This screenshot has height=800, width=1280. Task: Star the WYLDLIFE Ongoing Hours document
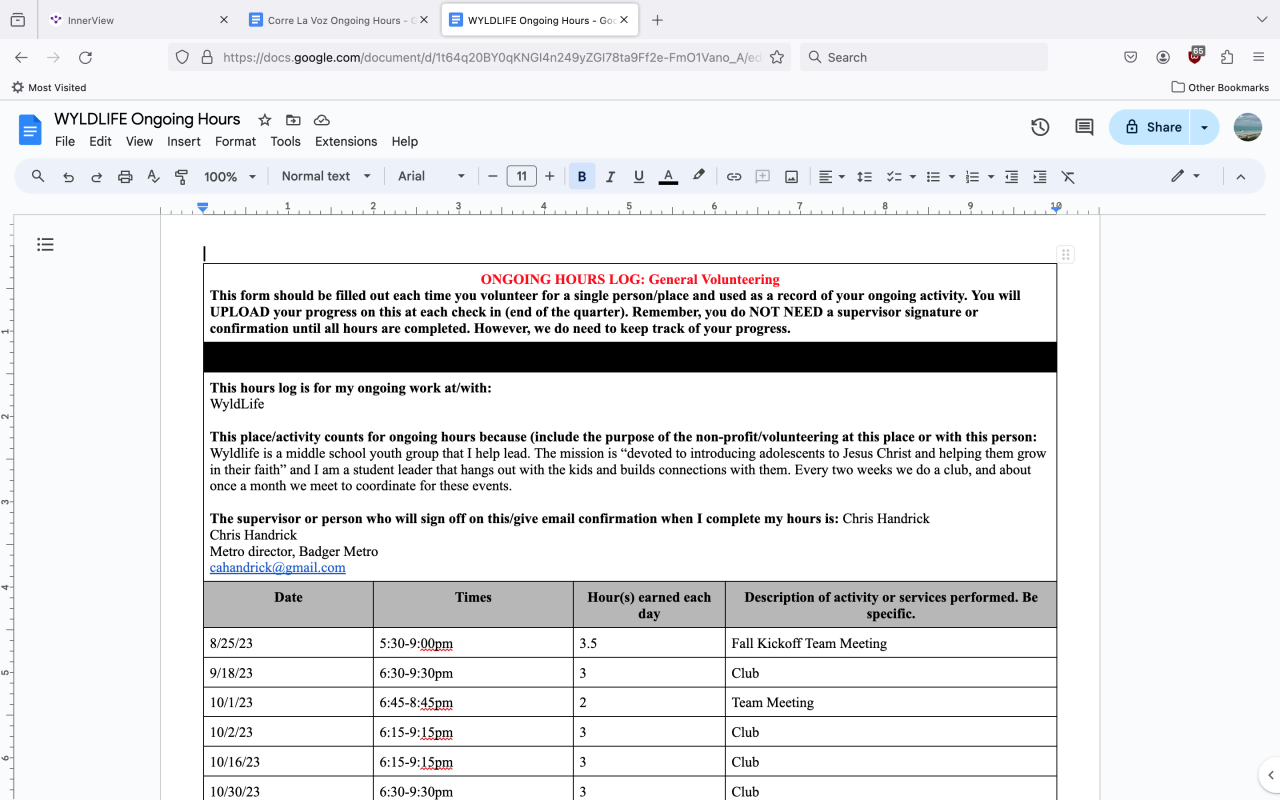click(264, 120)
